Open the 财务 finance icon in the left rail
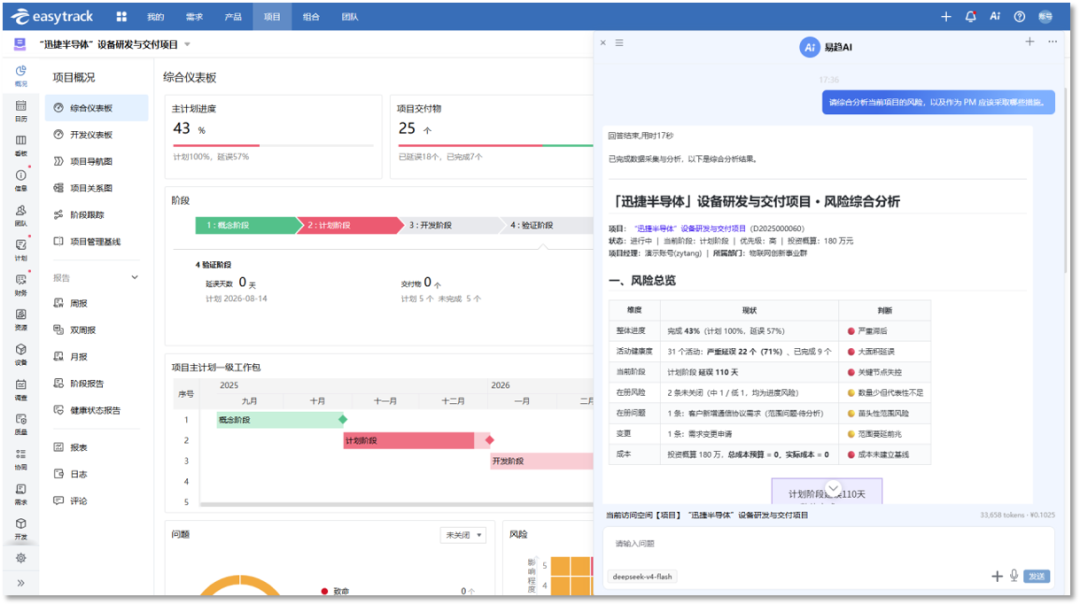This screenshot has height=605, width=1080. (21, 285)
